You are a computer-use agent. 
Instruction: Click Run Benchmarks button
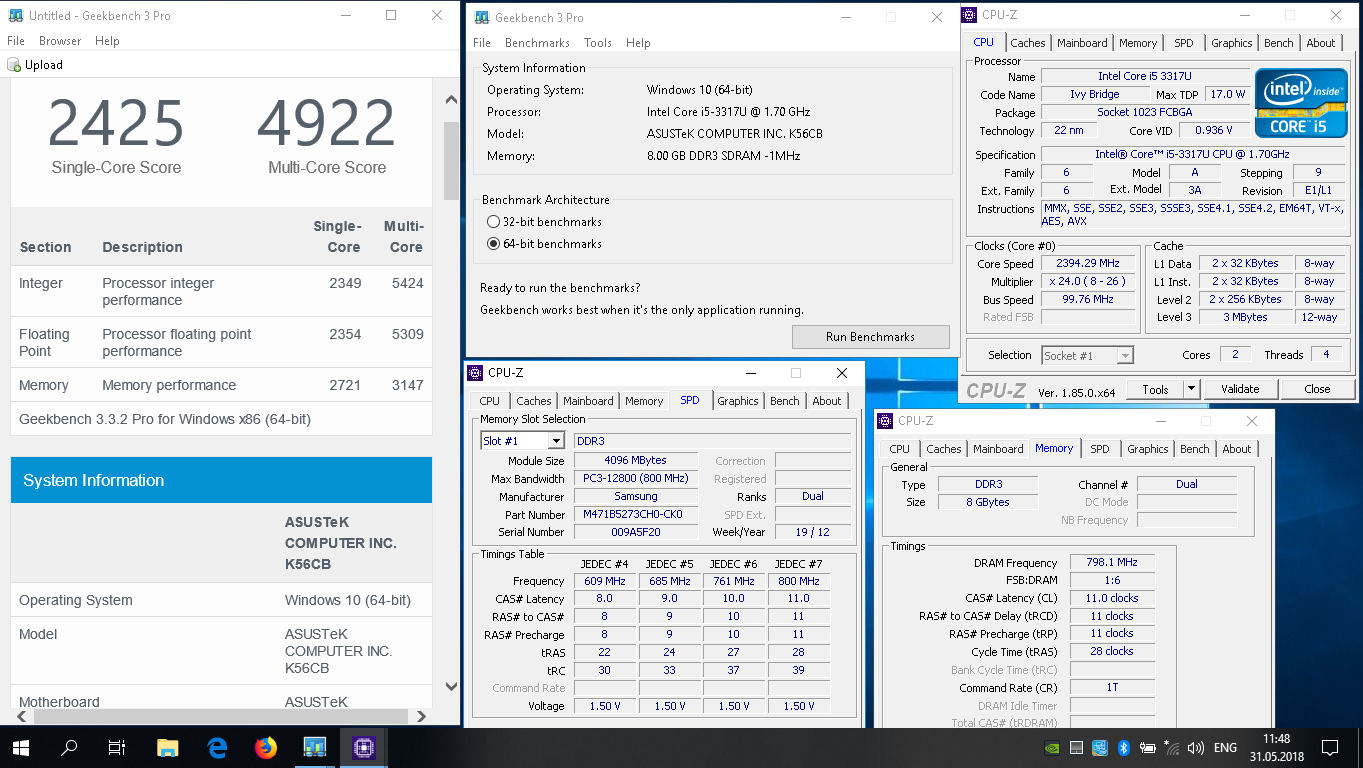tap(870, 337)
